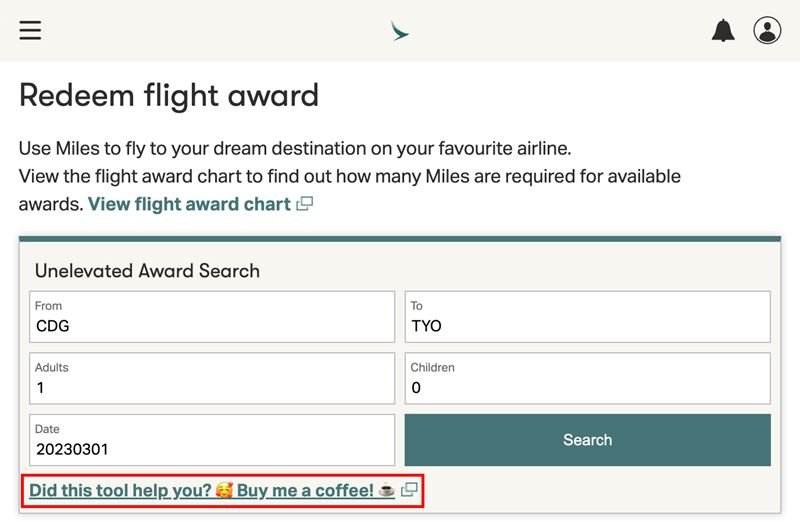The image size is (800, 522).
Task: Click the teal bar atop the search panel
Action: tap(400, 239)
